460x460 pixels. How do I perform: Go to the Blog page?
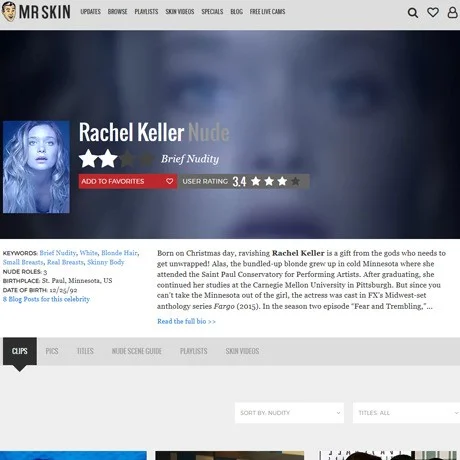236,12
